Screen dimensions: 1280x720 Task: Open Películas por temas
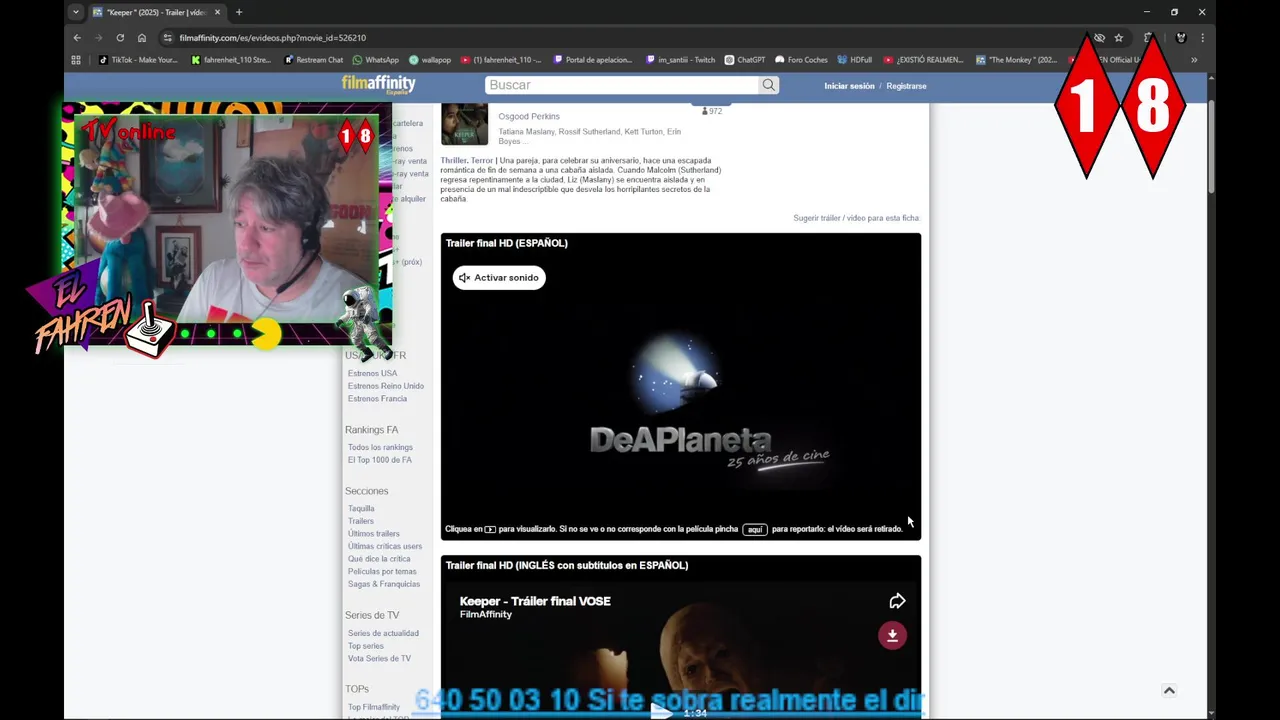click(382, 571)
